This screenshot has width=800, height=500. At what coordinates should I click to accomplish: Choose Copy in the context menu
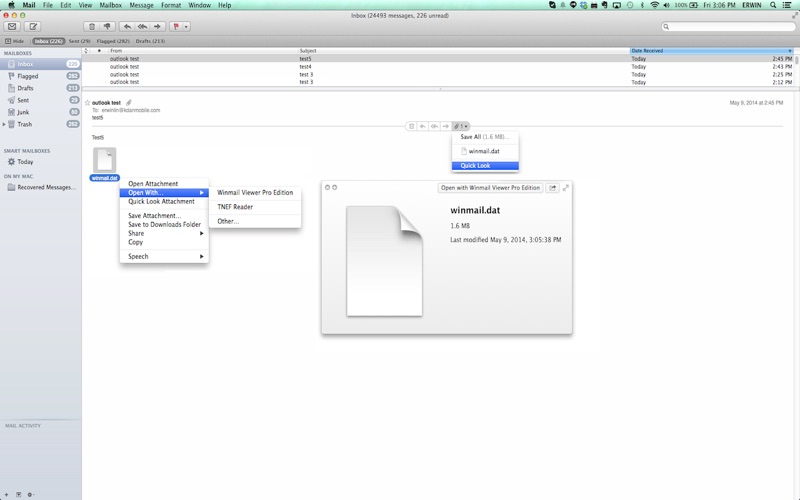tap(164, 242)
